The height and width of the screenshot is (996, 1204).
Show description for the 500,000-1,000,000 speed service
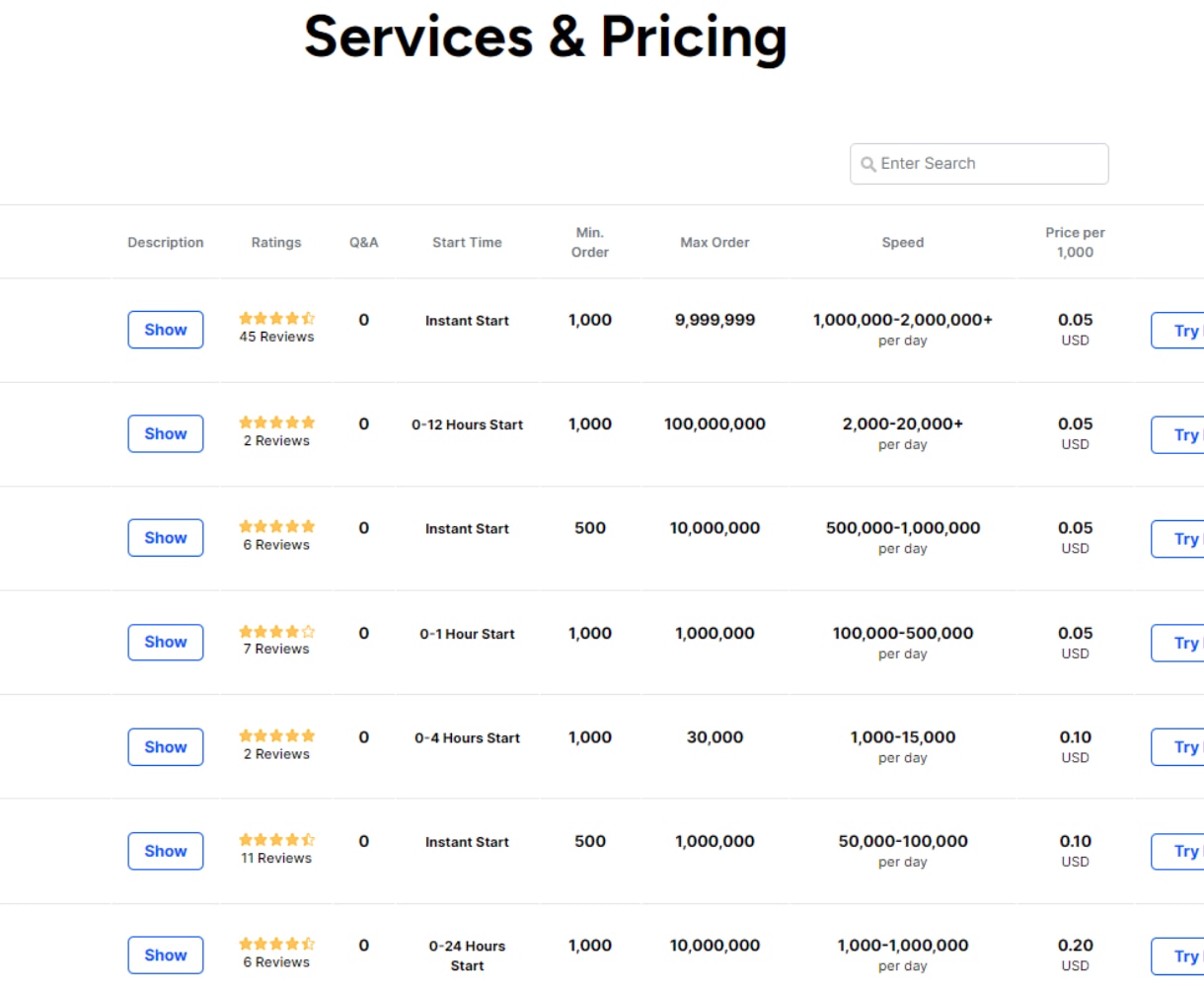point(166,538)
